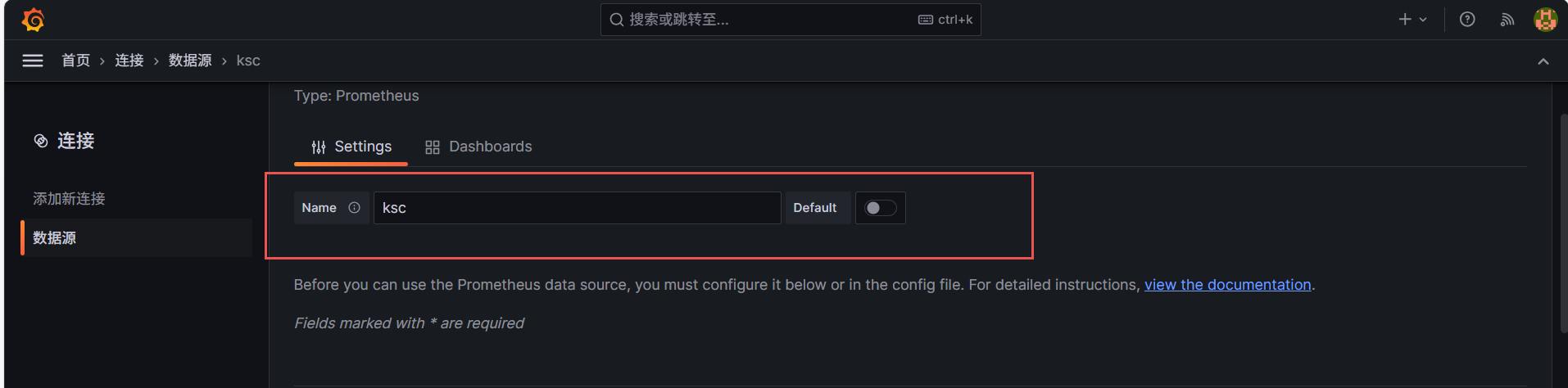Click the Name input field containing ksc
The image size is (1568, 388).
pos(577,208)
